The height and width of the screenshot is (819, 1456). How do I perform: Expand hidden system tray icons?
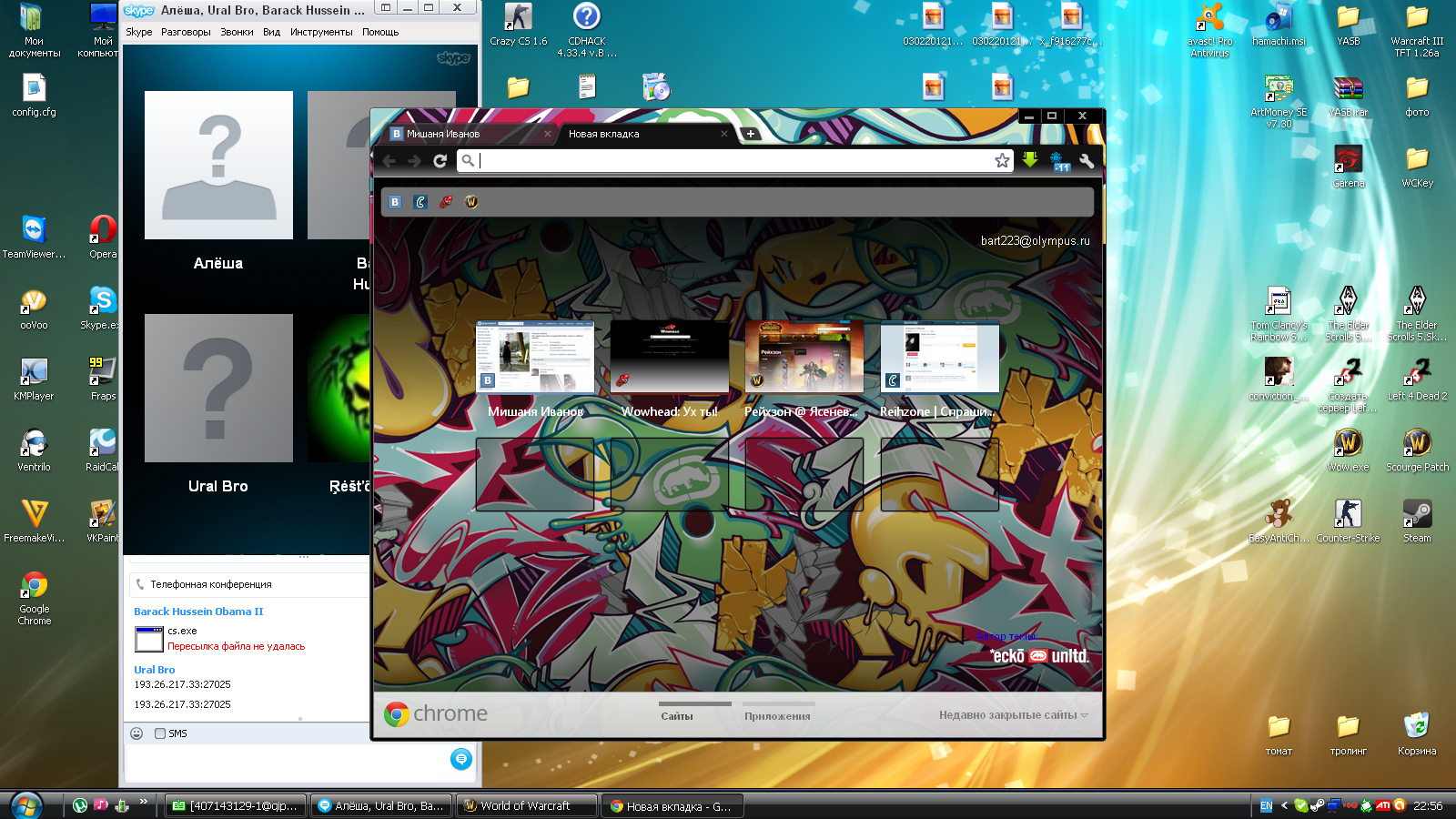click(1284, 805)
